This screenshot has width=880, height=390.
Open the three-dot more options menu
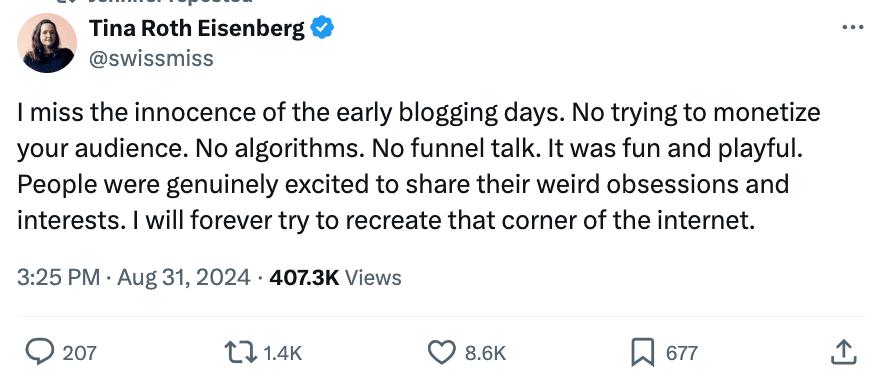click(x=853, y=27)
